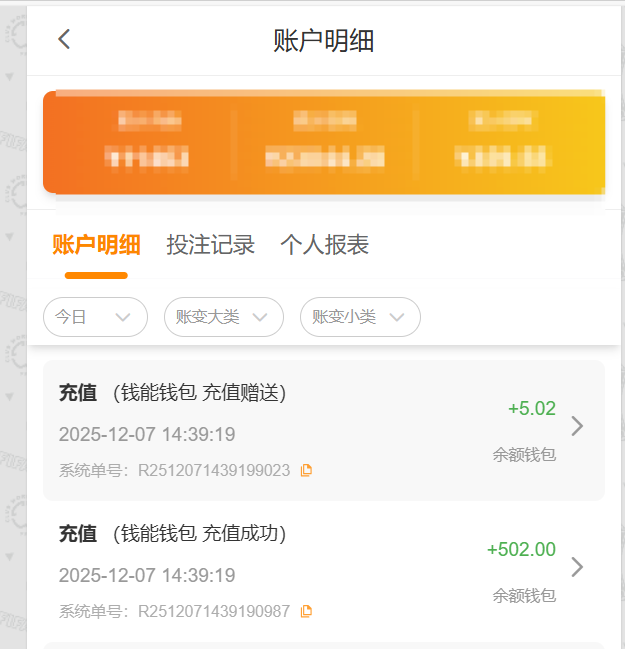625x649 pixels.
Task: Open the 账变小类 subcategory dropdown
Action: [360, 317]
